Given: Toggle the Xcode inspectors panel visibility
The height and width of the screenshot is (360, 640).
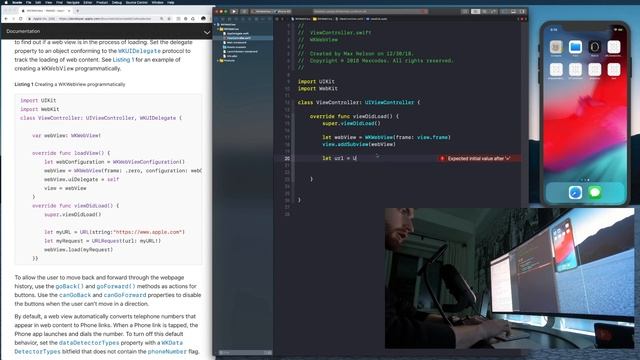Looking at the screenshot, I should (x=522, y=11).
